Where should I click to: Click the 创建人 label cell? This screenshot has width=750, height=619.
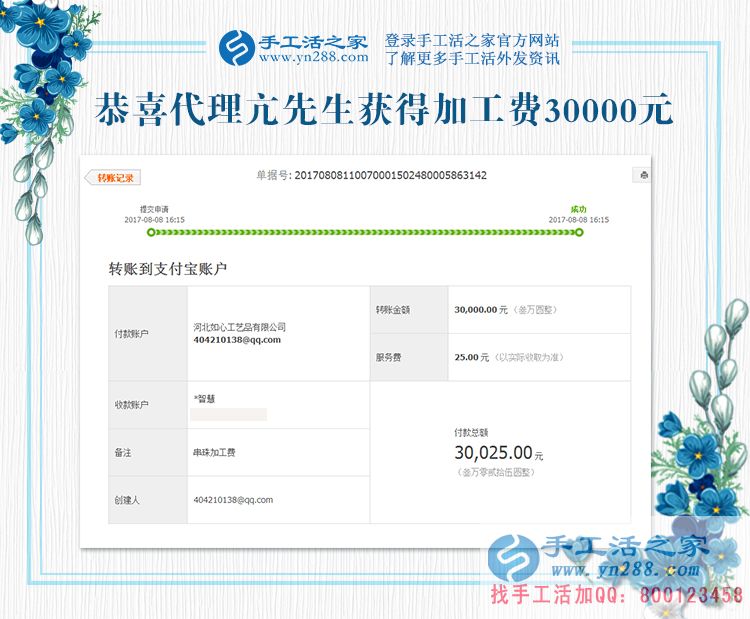coord(148,500)
